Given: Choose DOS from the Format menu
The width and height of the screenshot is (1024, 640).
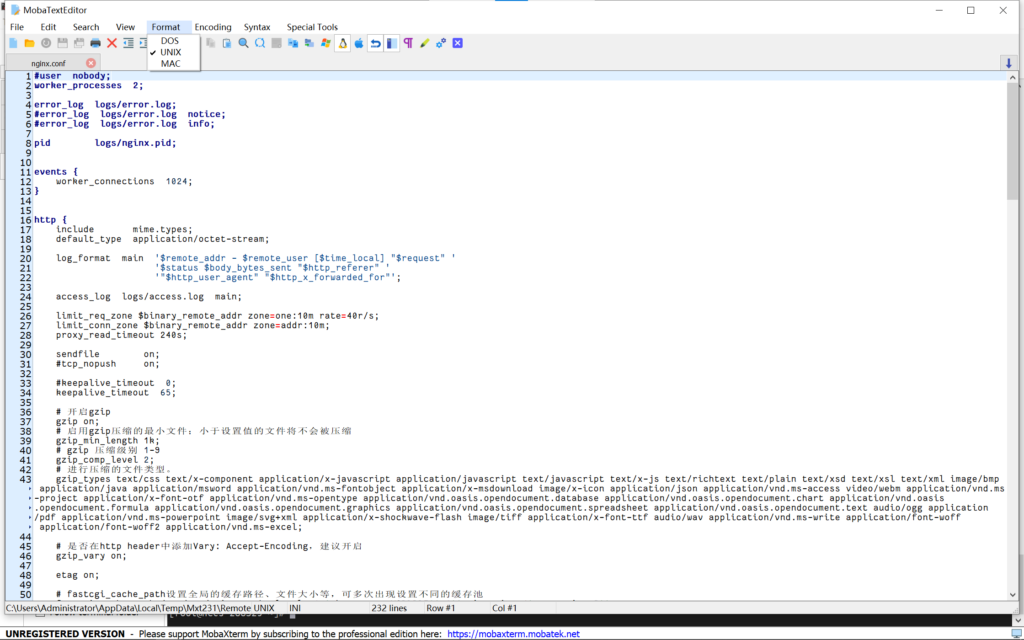Looking at the screenshot, I should point(169,41).
